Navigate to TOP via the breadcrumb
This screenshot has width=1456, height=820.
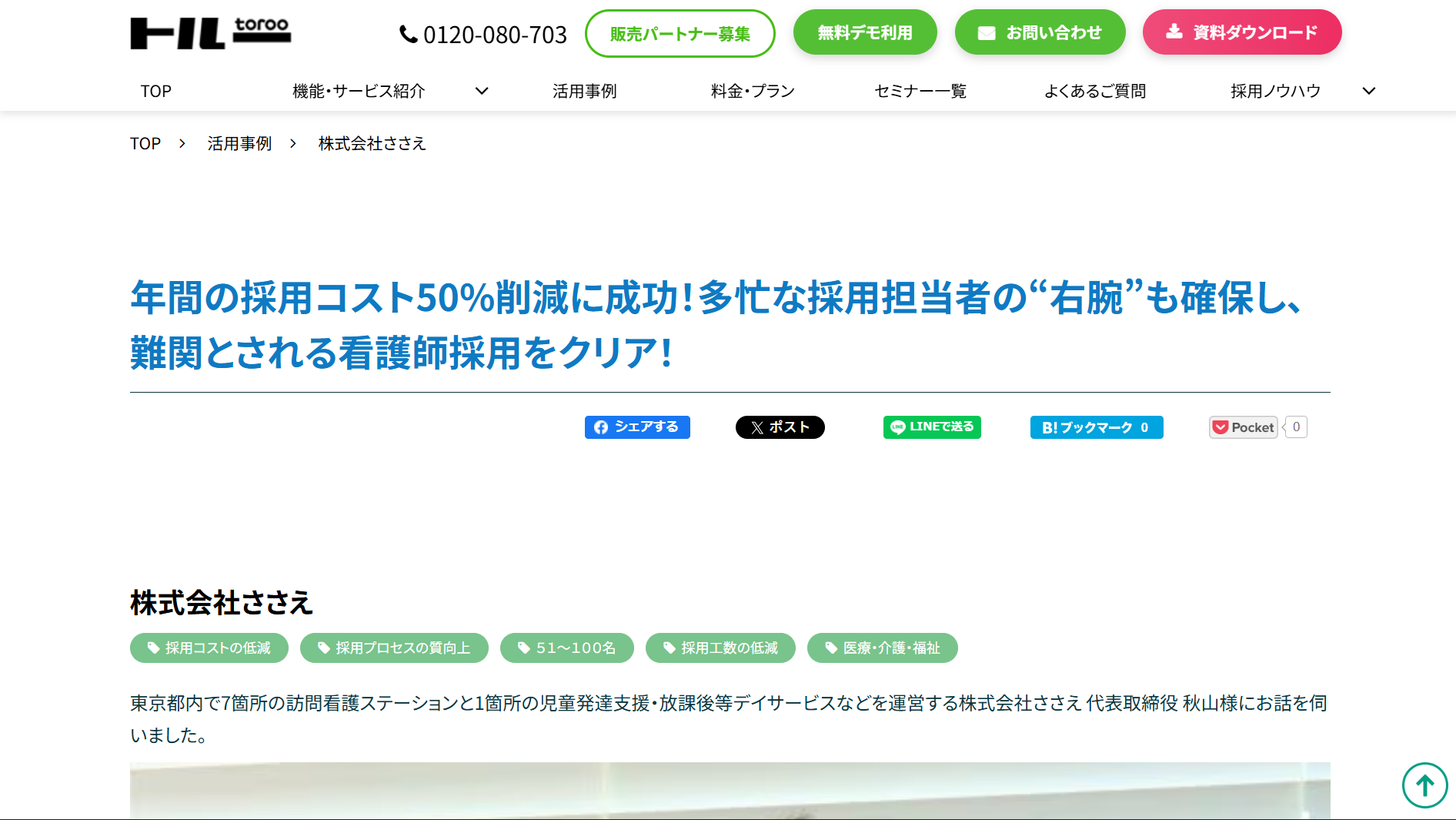(x=145, y=143)
